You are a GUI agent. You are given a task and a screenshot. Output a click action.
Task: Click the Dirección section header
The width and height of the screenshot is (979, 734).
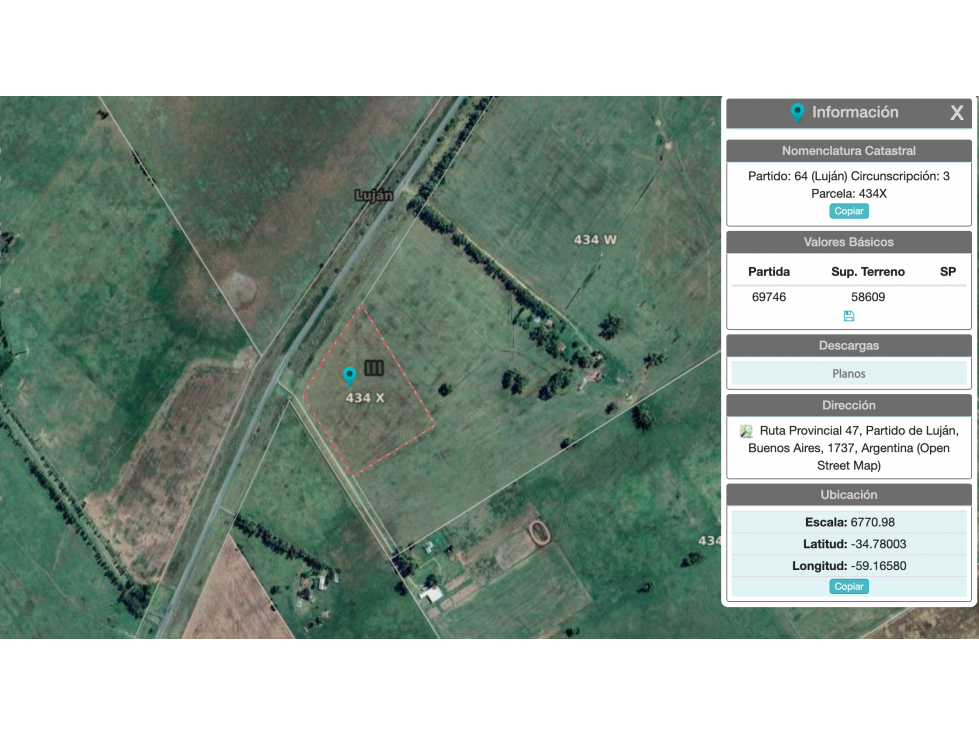(x=849, y=406)
